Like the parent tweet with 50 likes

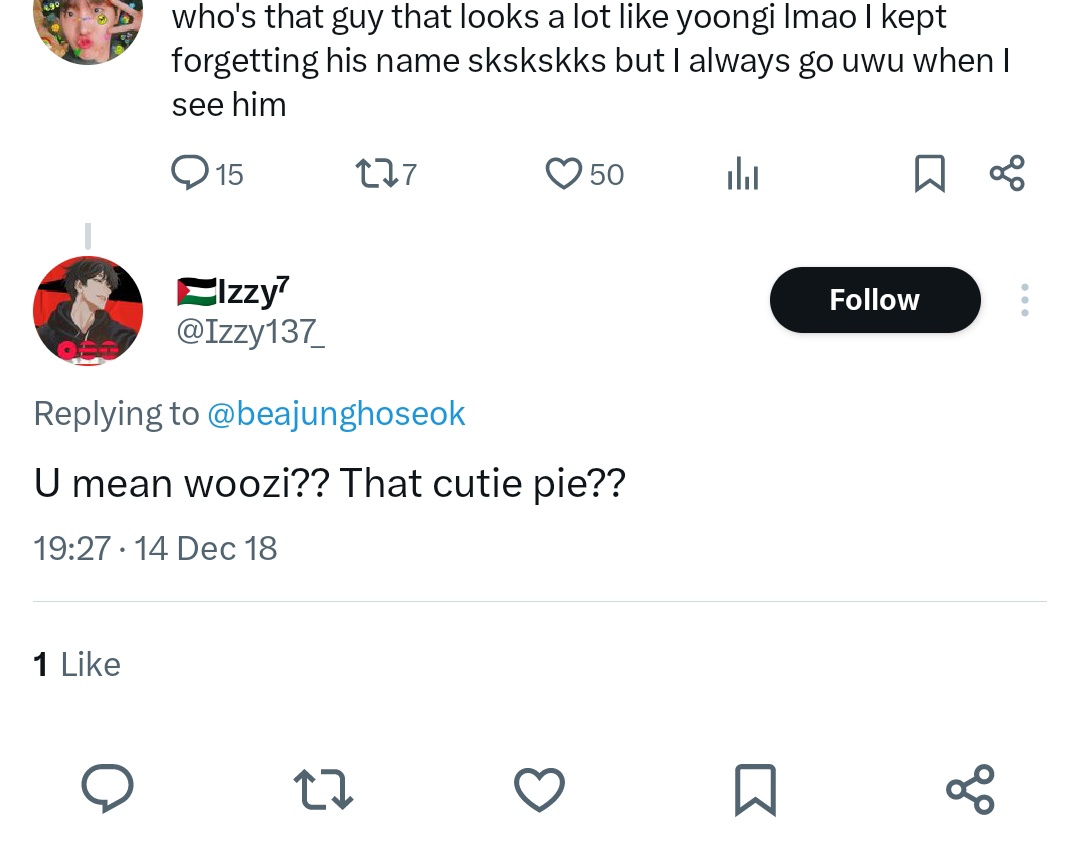pos(584,173)
